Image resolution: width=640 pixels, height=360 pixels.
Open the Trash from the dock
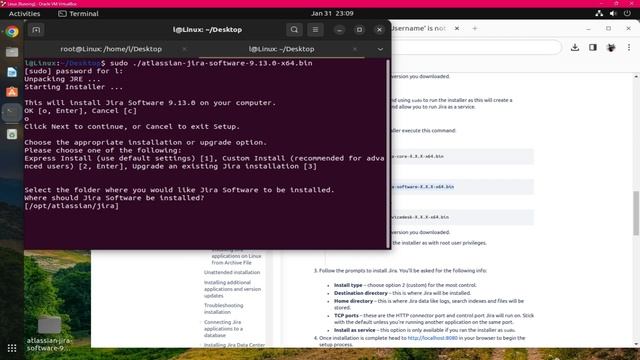(12, 134)
